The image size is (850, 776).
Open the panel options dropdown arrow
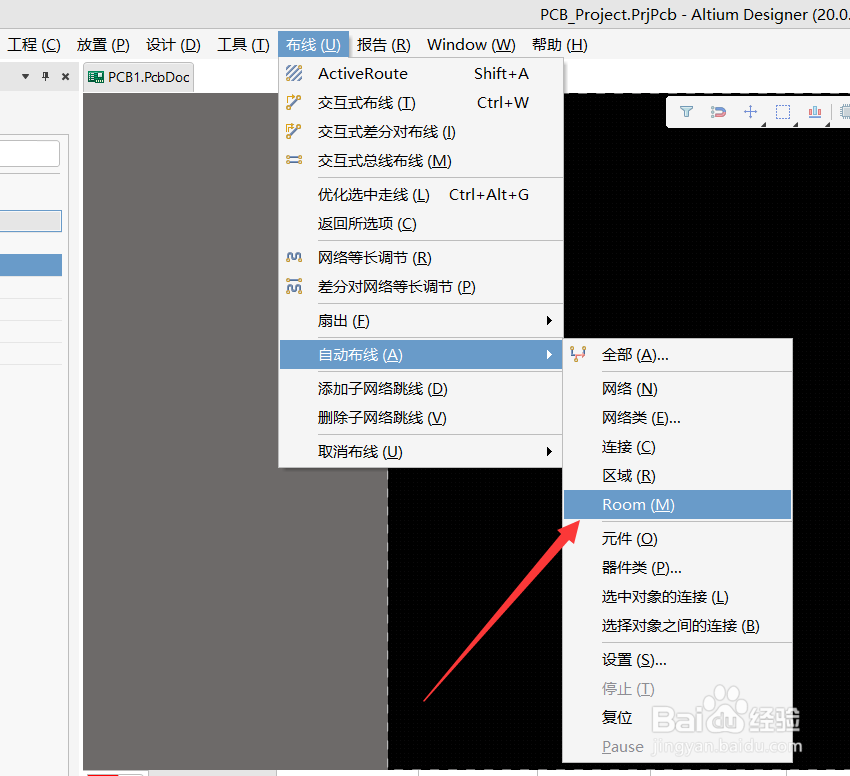pos(25,76)
